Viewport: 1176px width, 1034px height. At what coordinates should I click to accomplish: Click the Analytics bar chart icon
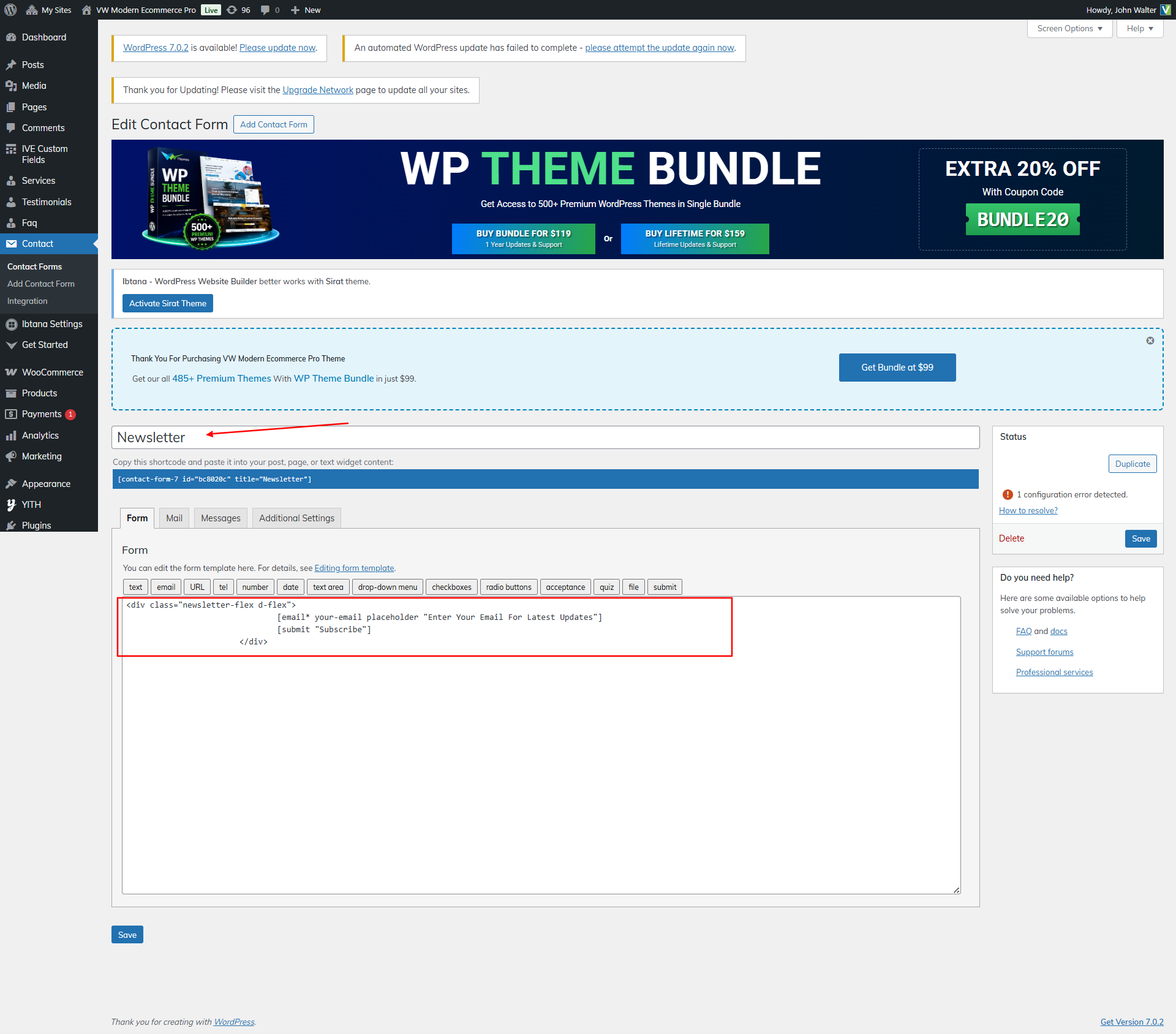click(x=11, y=436)
